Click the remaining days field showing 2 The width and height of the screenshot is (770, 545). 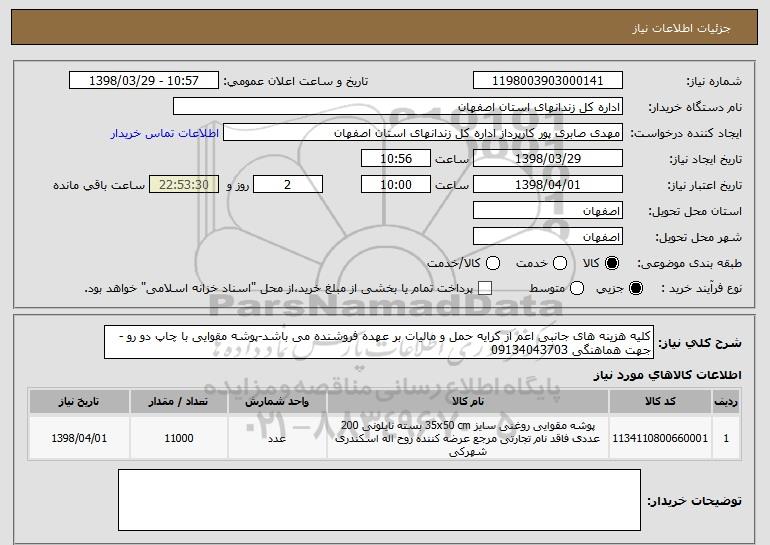coord(288,185)
